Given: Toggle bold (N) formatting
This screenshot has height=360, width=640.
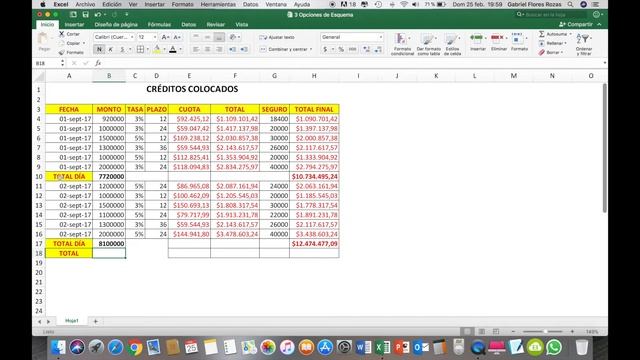Looking at the screenshot, I should pos(99,49).
